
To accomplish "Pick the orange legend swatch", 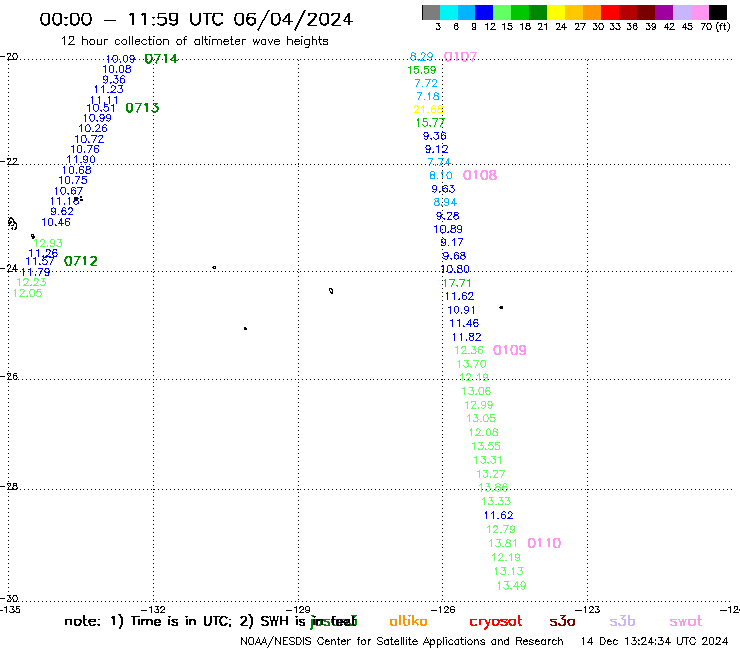I will click(x=591, y=12).
